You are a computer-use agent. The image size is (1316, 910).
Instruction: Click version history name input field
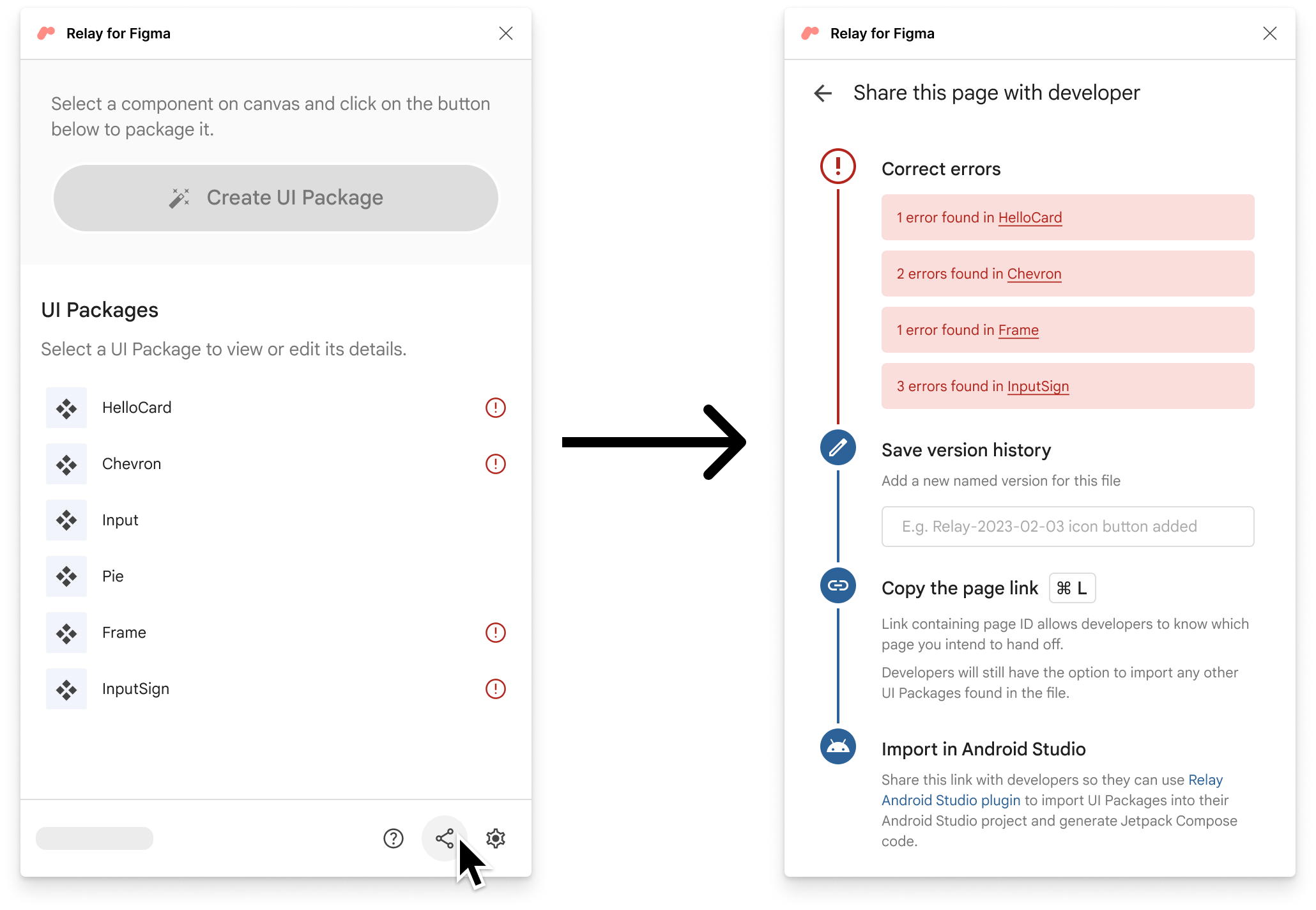point(1067,526)
